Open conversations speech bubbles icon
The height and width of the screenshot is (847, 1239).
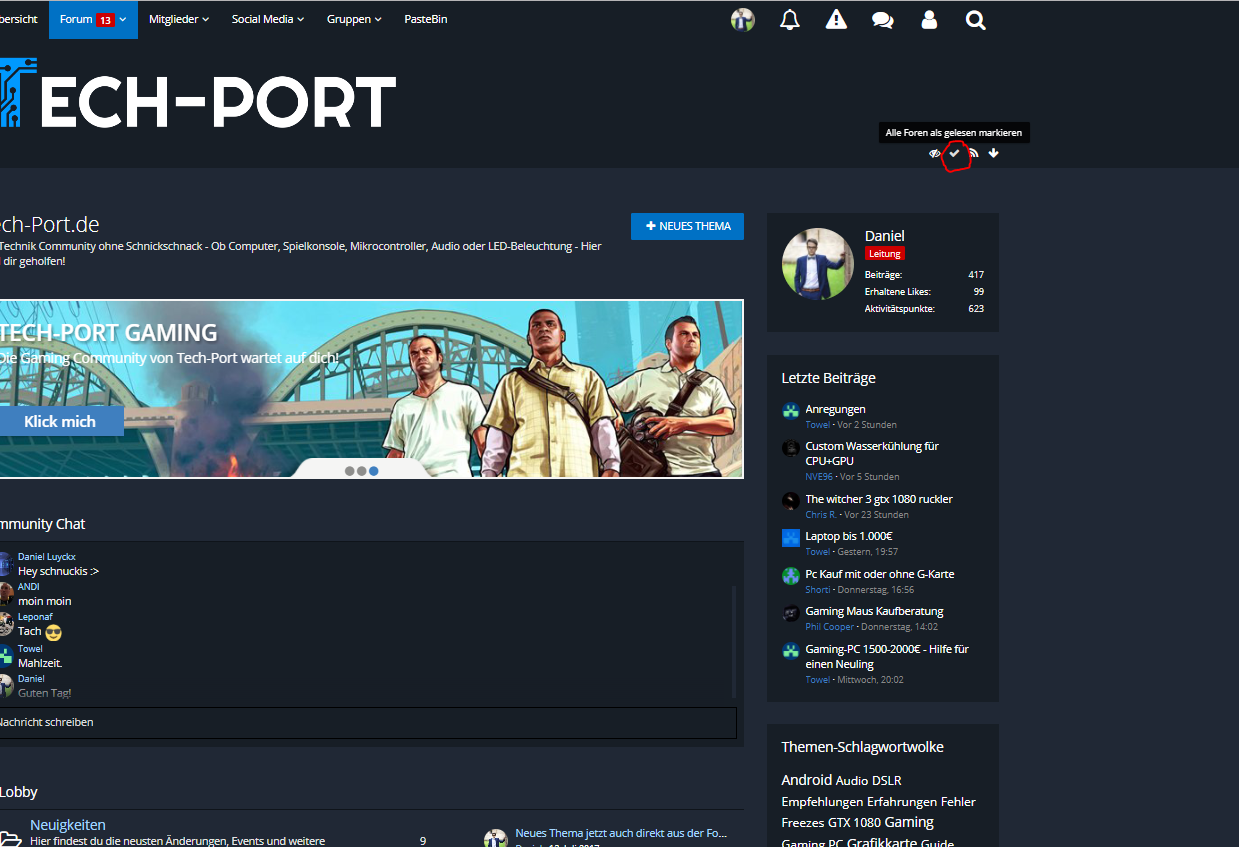pyautogui.click(x=882, y=20)
